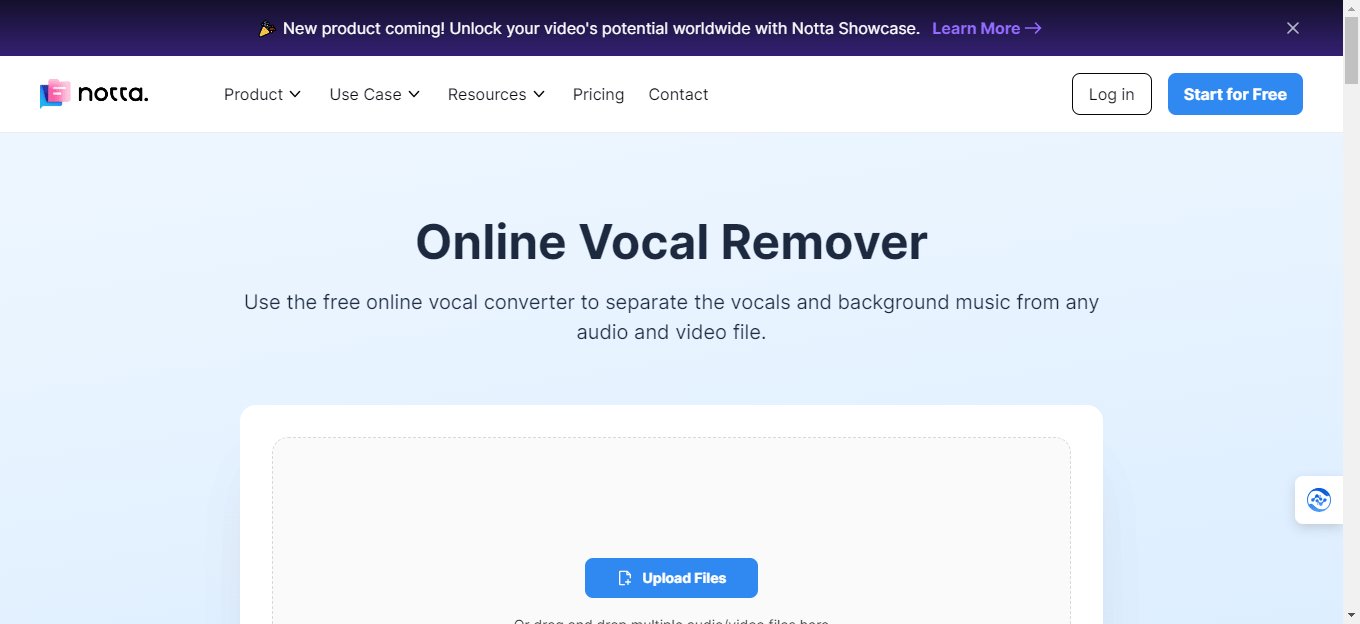This screenshot has width=1360, height=624.
Task: Click Learn More about Notta Showcase
Action: tap(976, 28)
